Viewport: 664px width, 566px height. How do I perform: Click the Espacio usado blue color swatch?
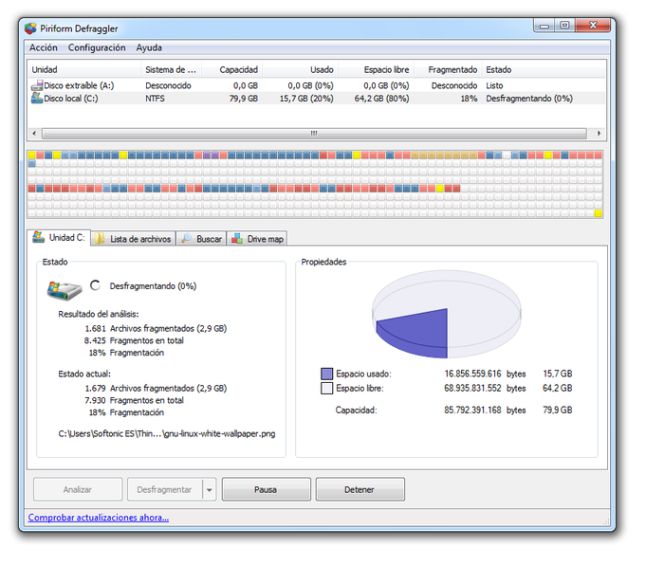326,373
